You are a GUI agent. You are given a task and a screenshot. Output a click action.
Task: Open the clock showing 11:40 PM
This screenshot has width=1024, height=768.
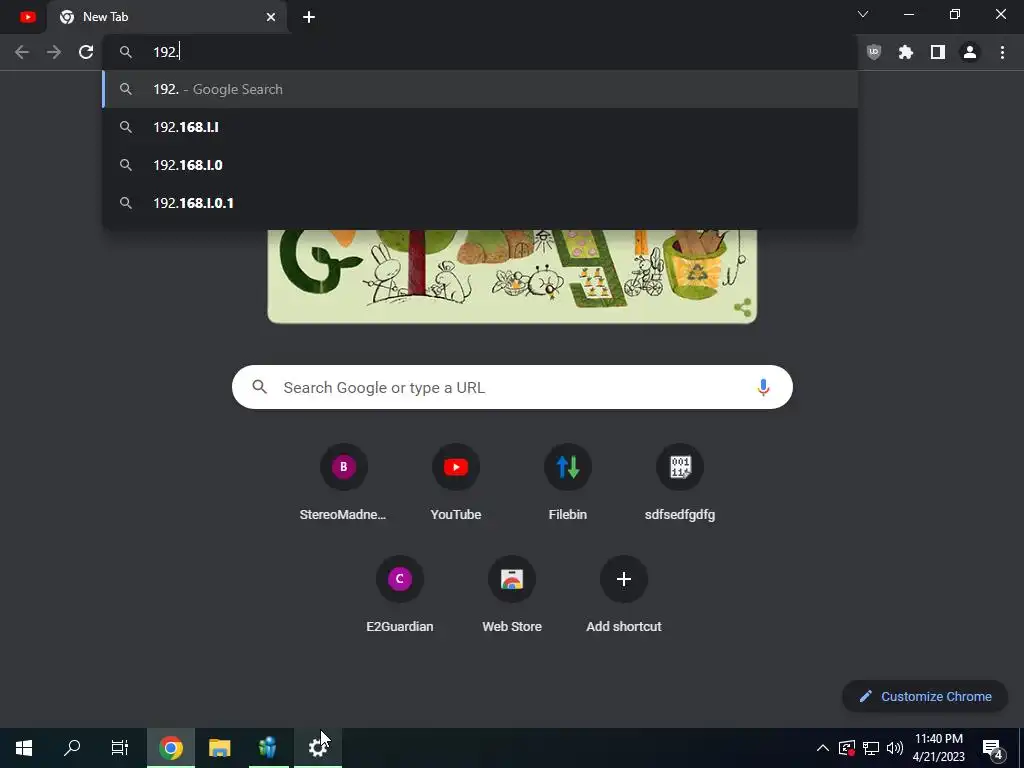(x=938, y=748)
